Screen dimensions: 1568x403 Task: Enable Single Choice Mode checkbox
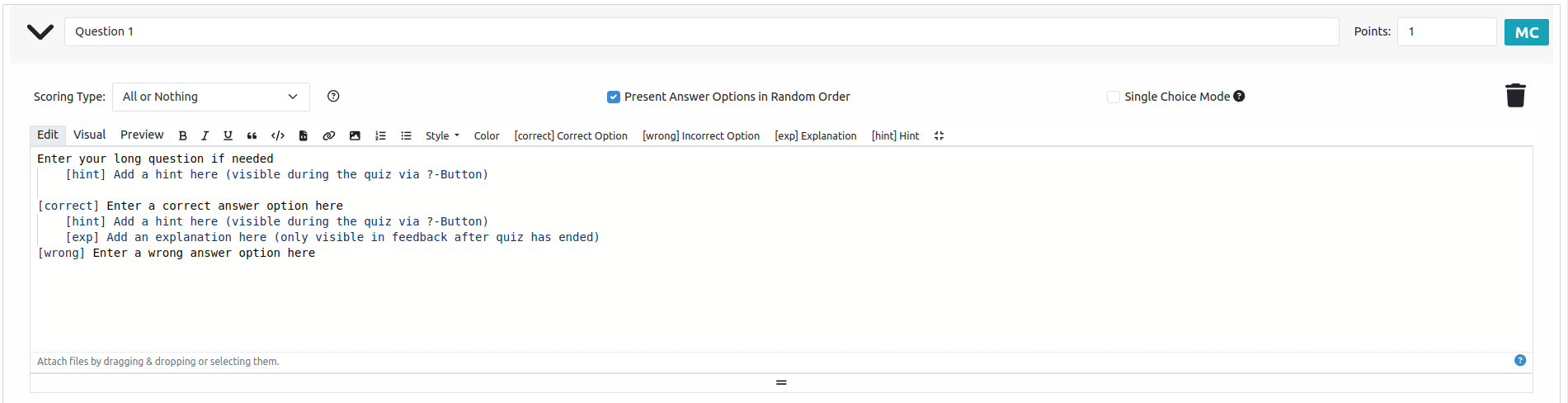click(x=1114, y=97)
